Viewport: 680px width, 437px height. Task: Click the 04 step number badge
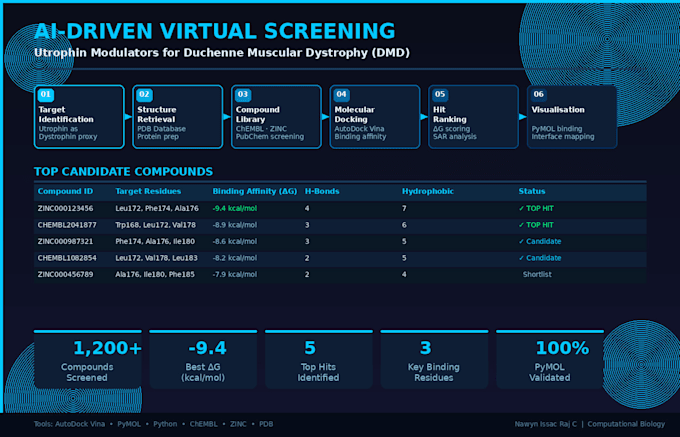click(342, 95)
